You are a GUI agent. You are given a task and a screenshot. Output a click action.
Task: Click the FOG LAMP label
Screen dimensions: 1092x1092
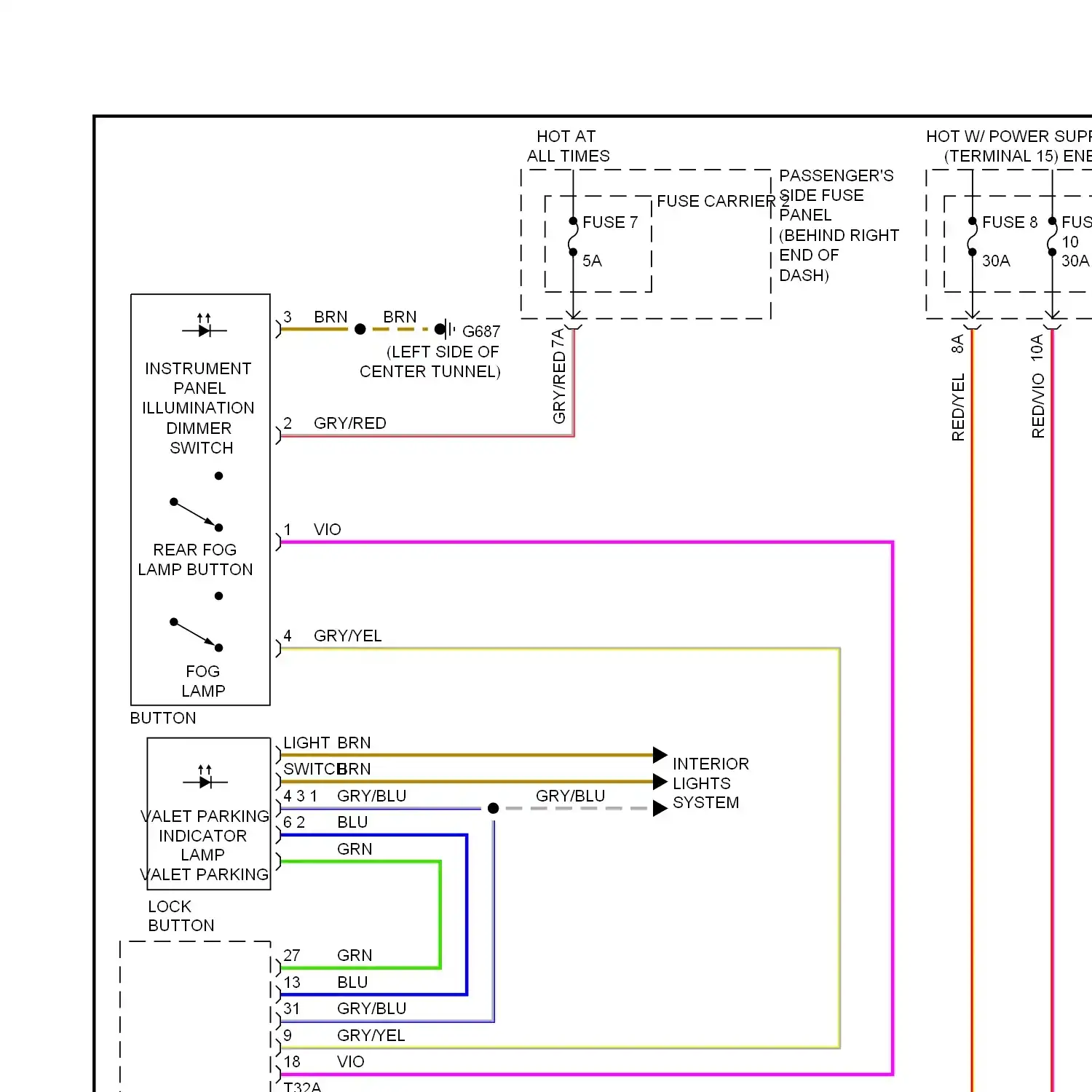(x=203, y=681)
